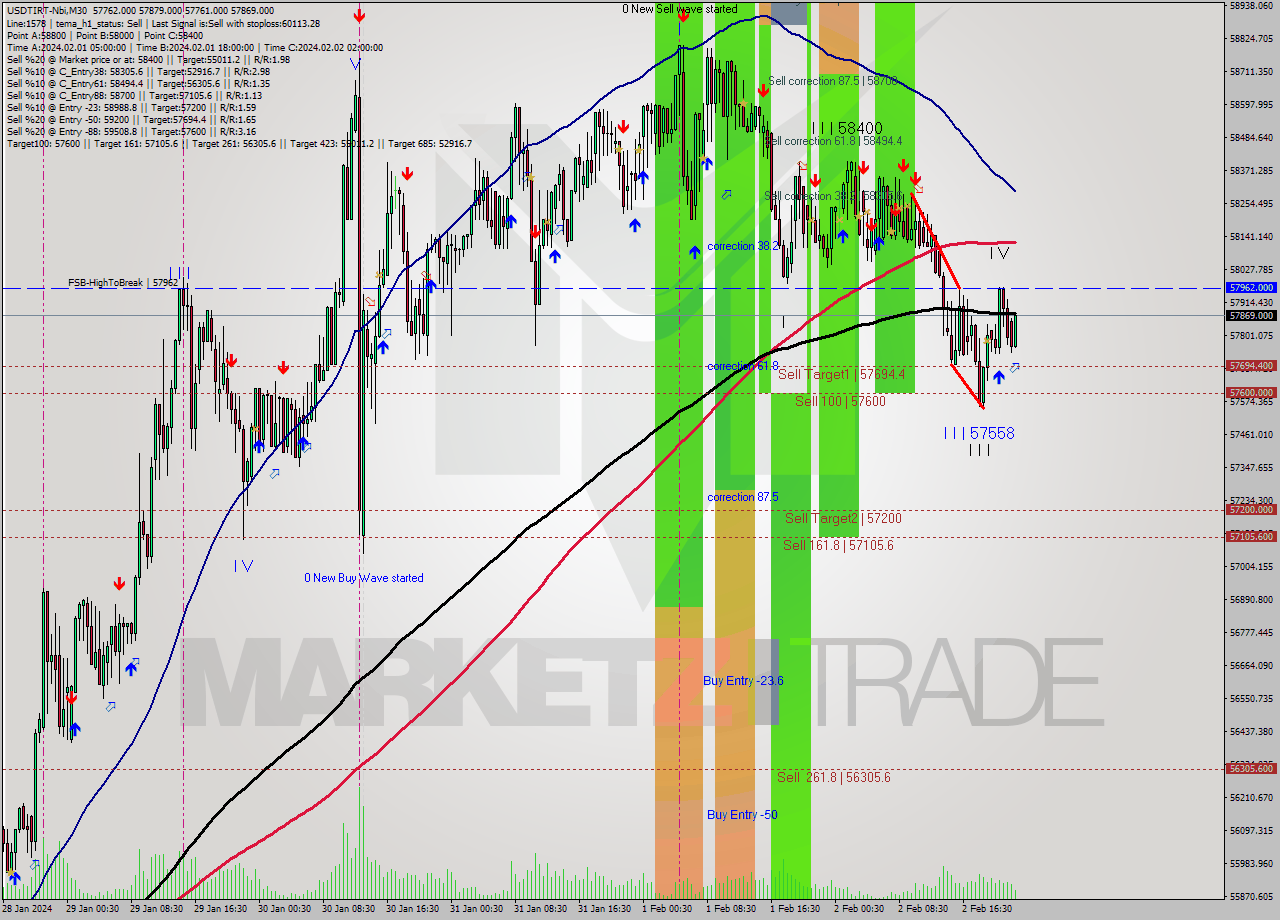Click the '2 Feb 16:30' time axis label
The height and width of the screenshot is (920, 1280).
coord(987,909)
